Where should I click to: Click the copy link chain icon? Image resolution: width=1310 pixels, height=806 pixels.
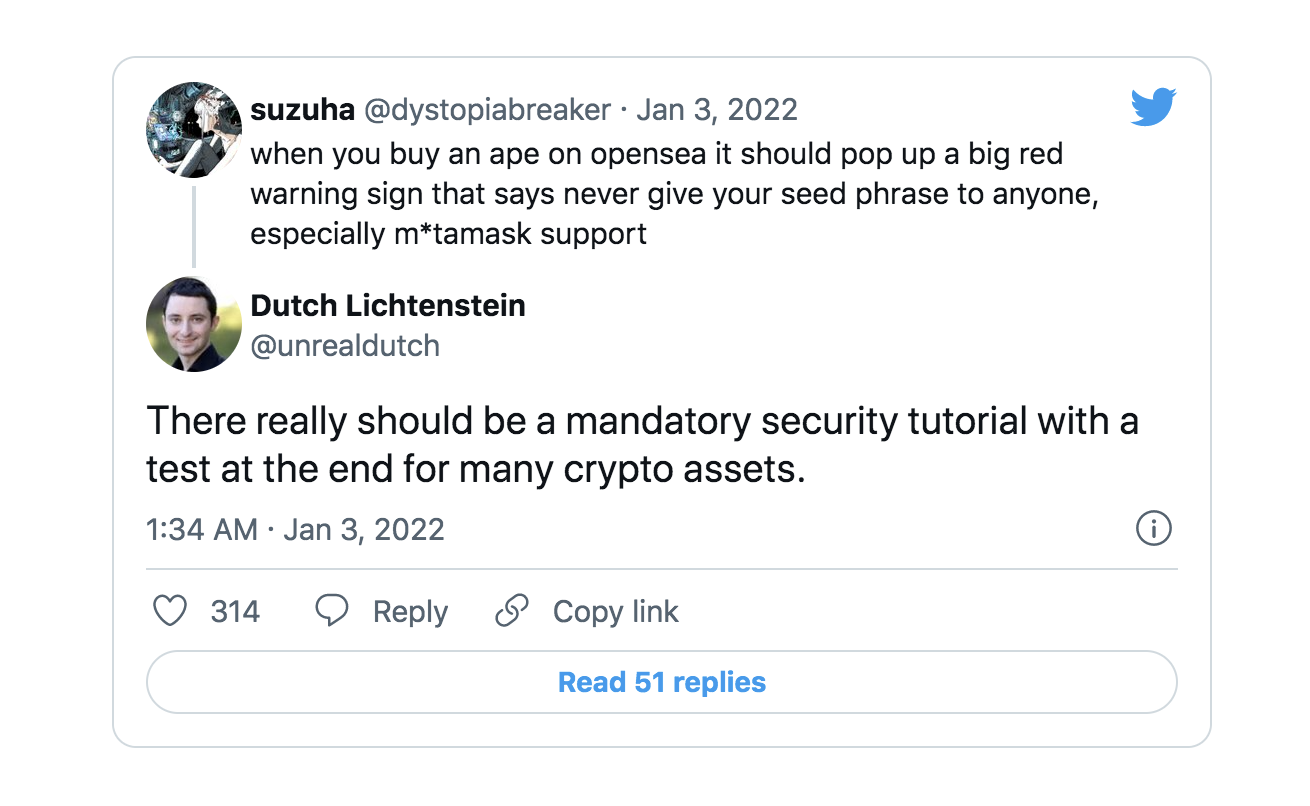pyautogui.click(x=512, y=611)
